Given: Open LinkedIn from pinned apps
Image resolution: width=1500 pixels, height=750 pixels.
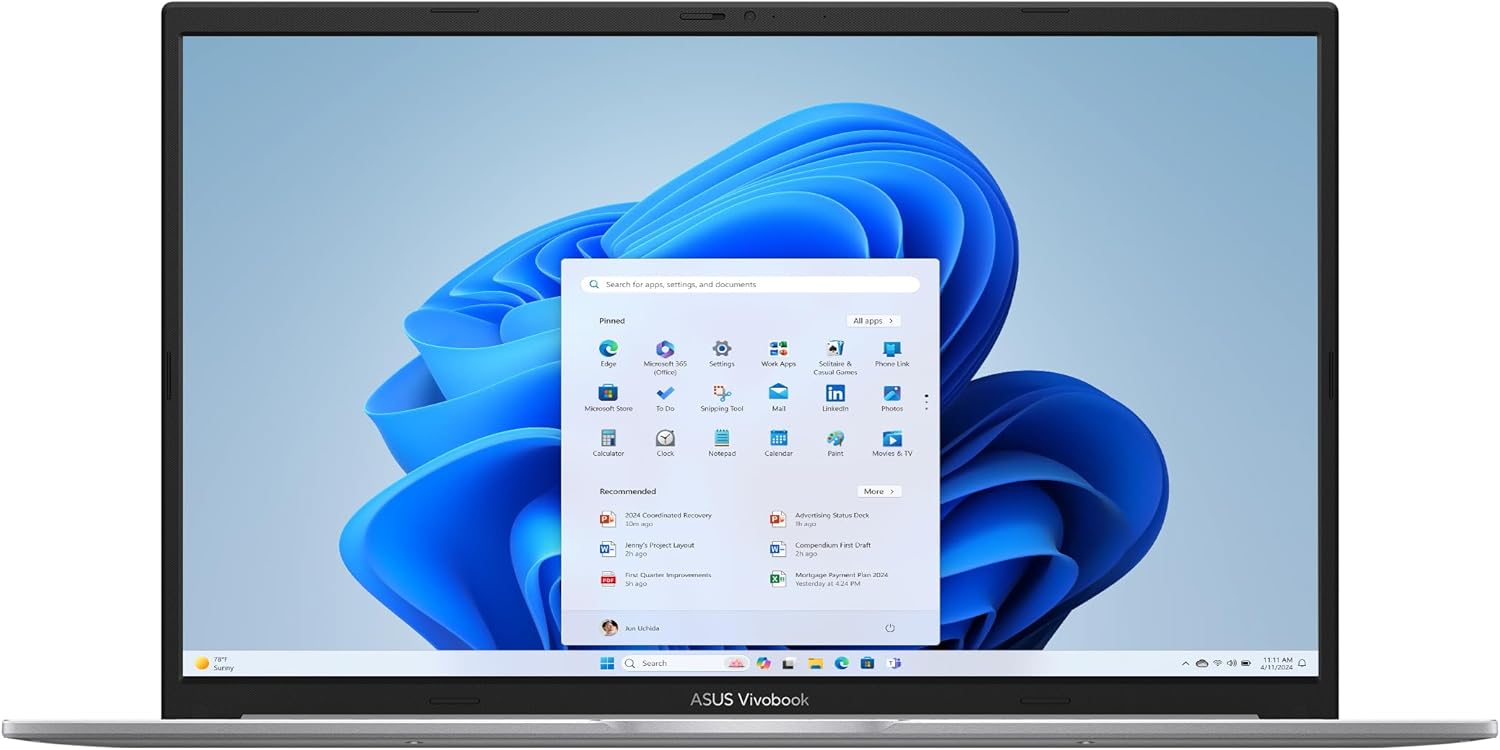Looking at the screenshot, I should (835, 393).
